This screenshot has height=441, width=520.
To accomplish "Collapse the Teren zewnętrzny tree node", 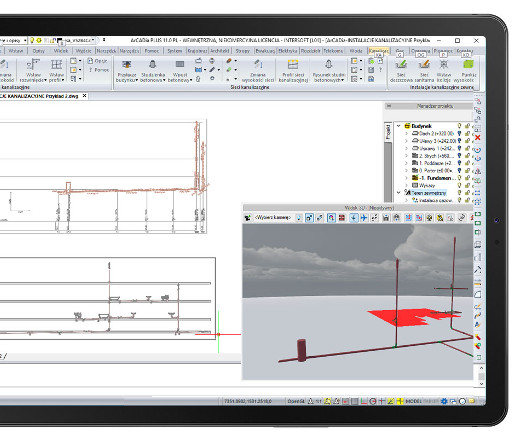I will click(x=399, y=193).
